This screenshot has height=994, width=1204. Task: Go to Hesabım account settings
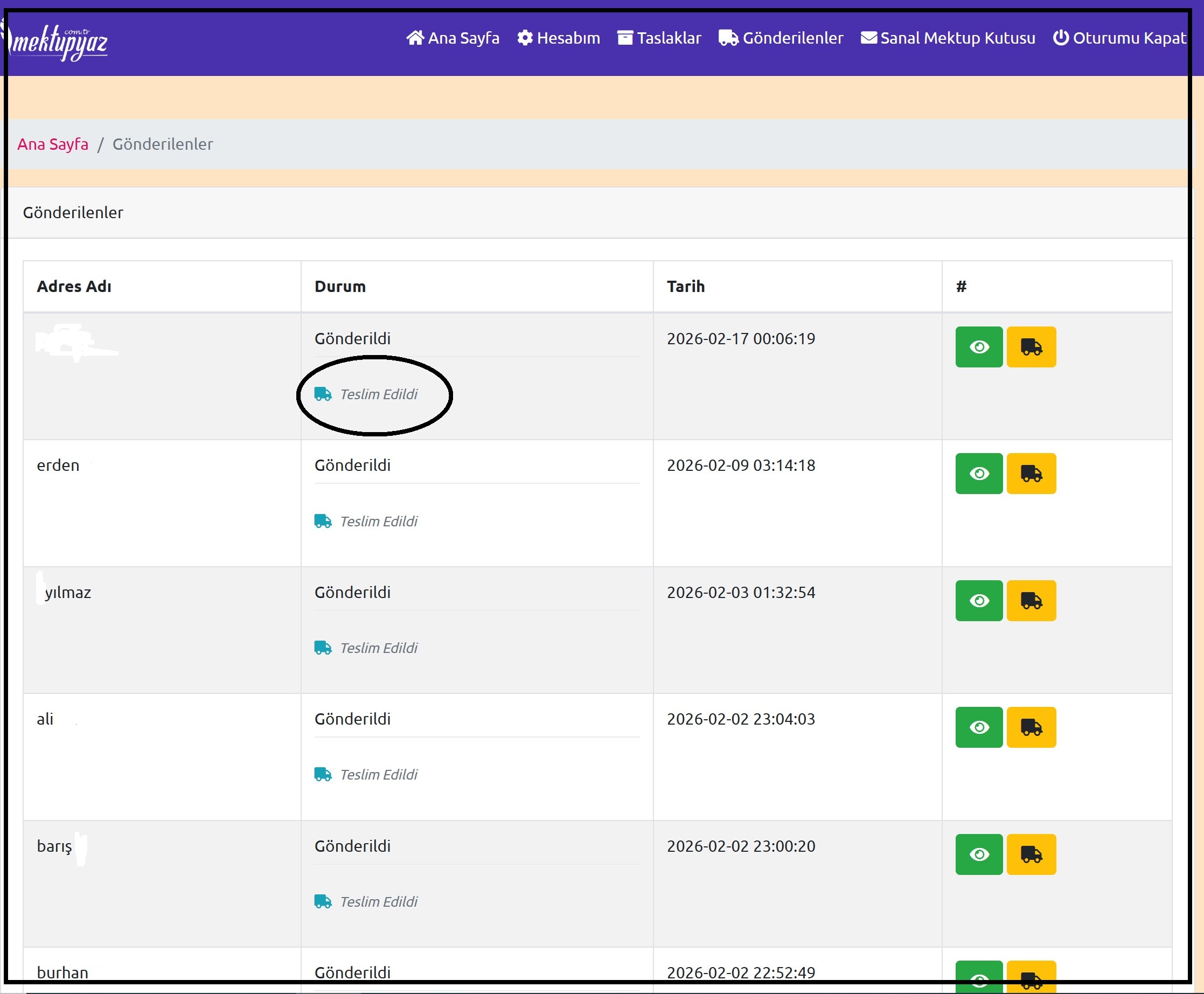pyautogui.click(x=558, y=38)
